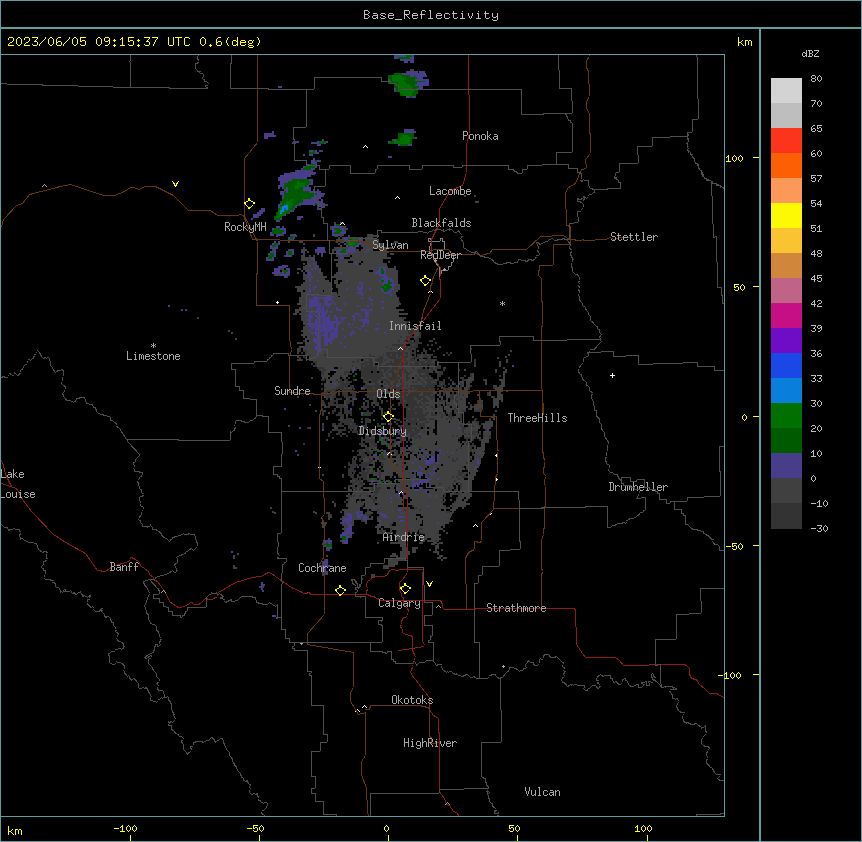Click the Limestone label
The height and width of the screenshot is (842, 862).
(x=153, y=356)
